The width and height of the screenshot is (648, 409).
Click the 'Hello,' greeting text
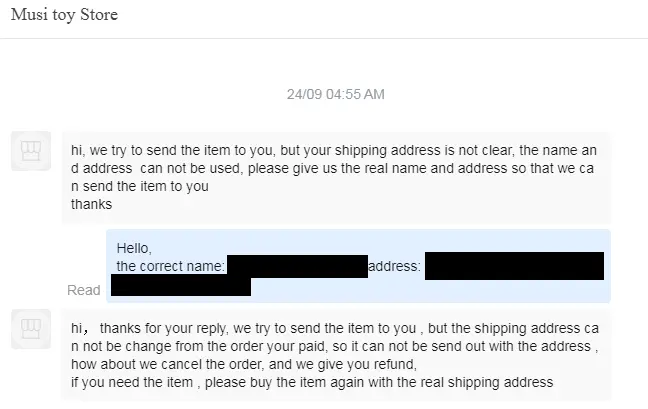pyautogui.click(x=134, y=248)
